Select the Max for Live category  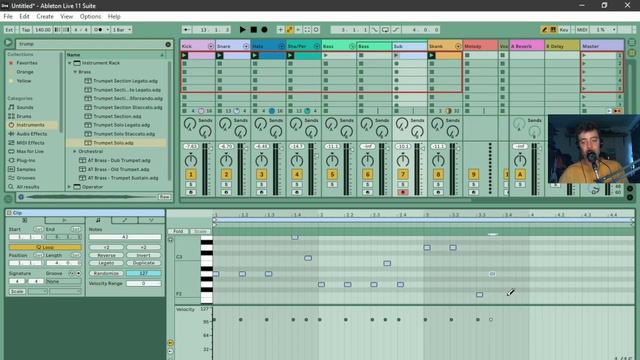(30, 151)
